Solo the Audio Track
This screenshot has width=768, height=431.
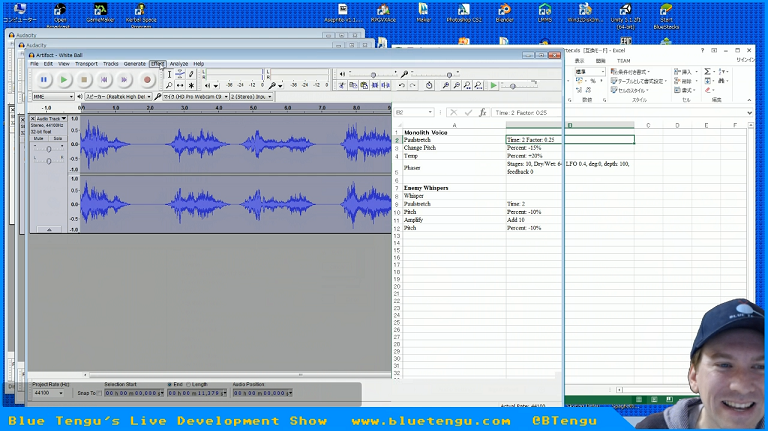click(57, 139)
